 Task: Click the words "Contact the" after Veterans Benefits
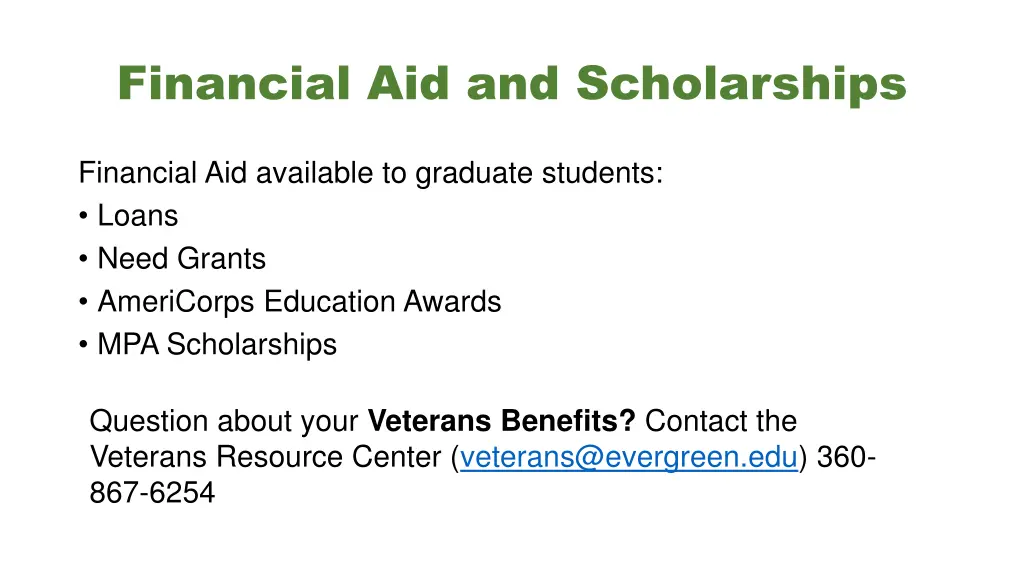pyautogui.click(x=728, y=421)
